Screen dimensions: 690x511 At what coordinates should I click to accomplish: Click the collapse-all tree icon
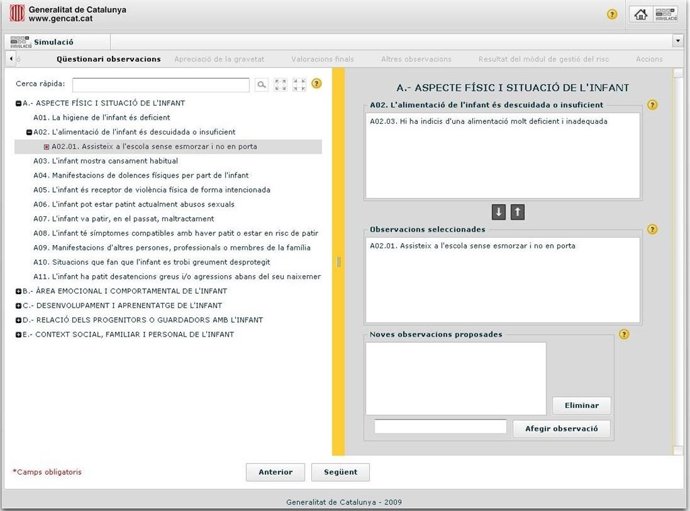(297, 85)
